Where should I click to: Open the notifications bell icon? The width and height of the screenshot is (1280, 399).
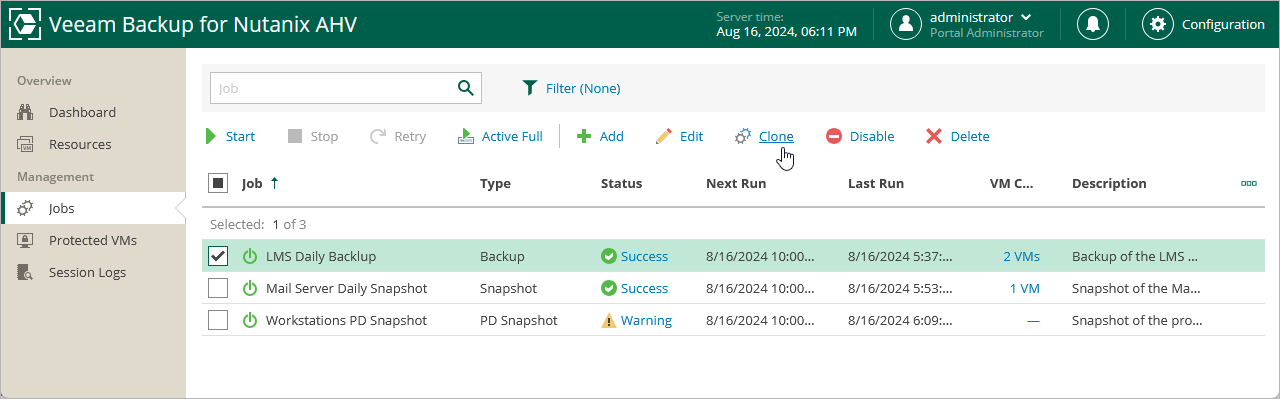pyautogui.click(x=1092, y=24)
